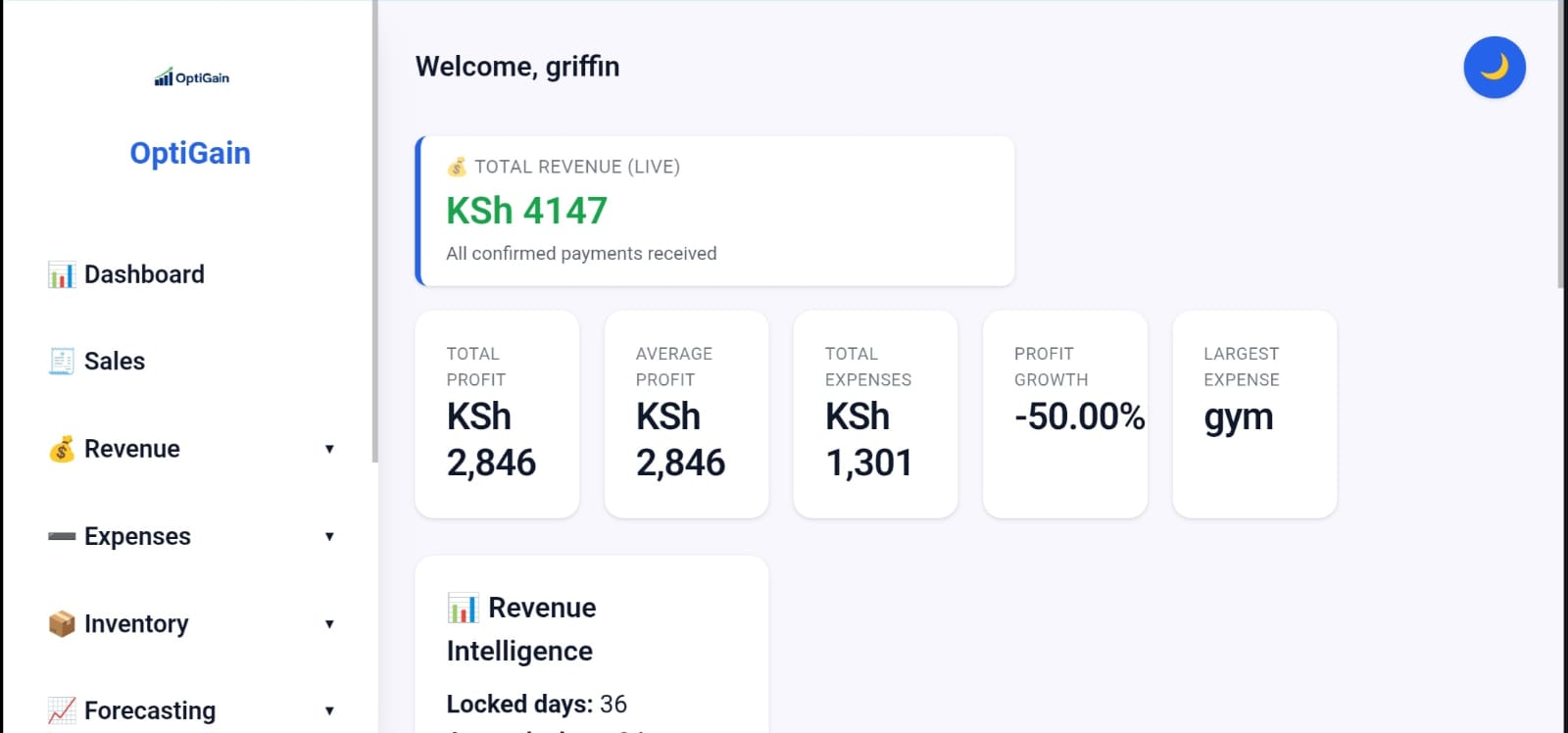Open the Dashboard menu item
Viewport: 1568px width, 733px height.
click(x=144, y=274)
